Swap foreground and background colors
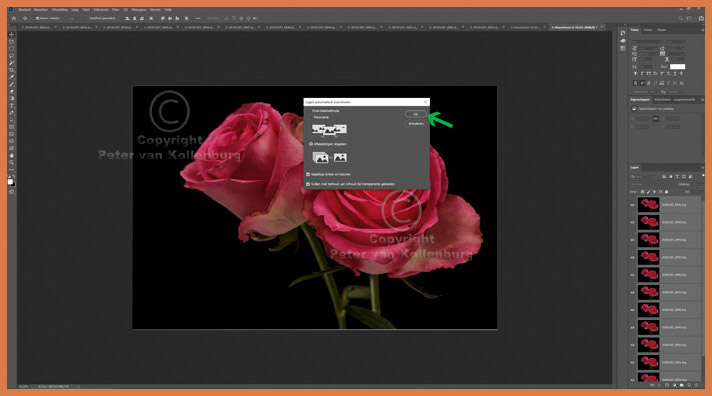Viewport: 712px width, 396px height. coord(14,176)
